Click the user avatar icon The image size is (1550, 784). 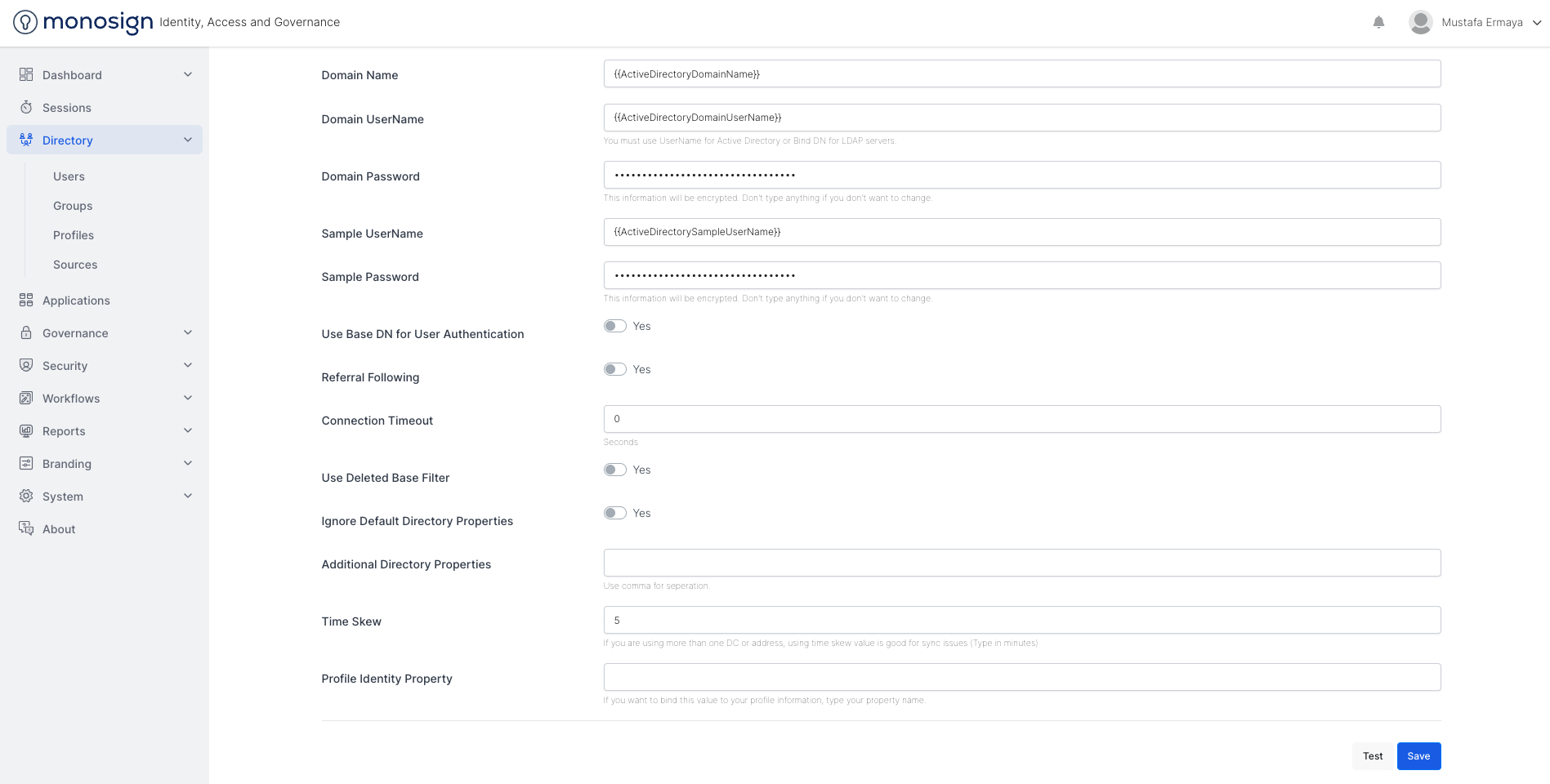[x=1420, y=22]
